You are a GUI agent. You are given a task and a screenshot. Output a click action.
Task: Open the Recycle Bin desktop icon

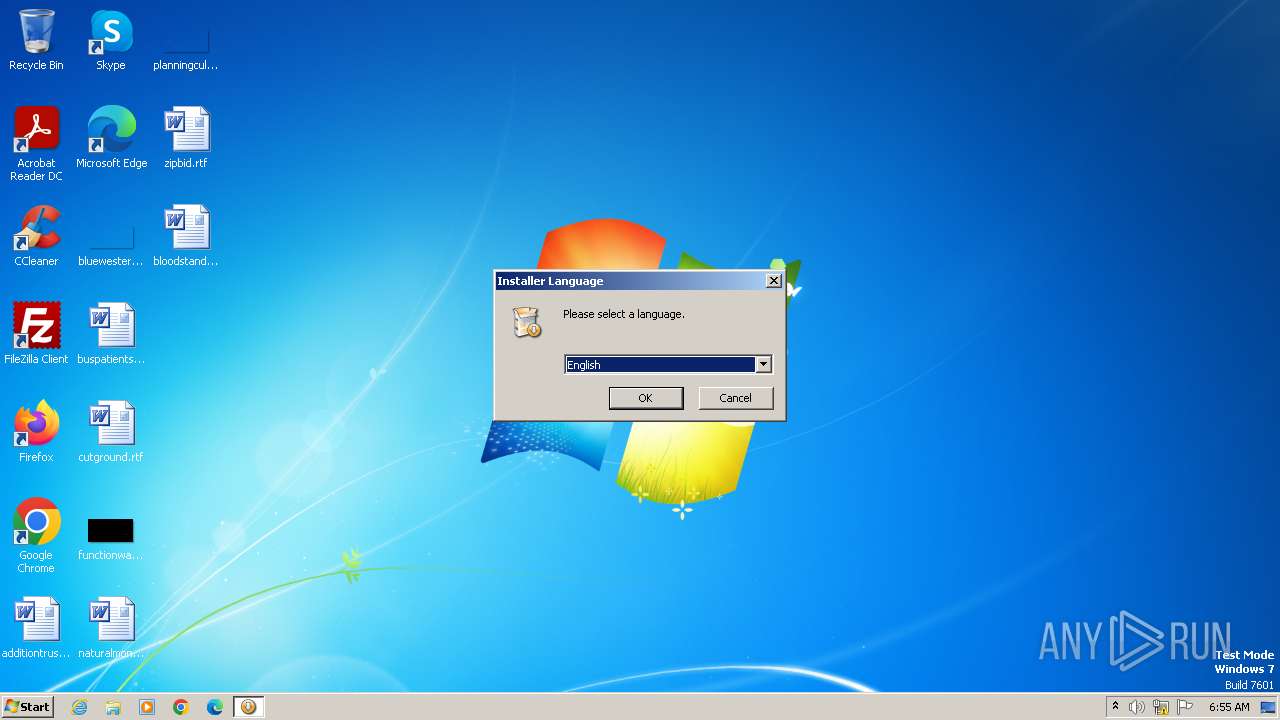click(x=36, y=41)
